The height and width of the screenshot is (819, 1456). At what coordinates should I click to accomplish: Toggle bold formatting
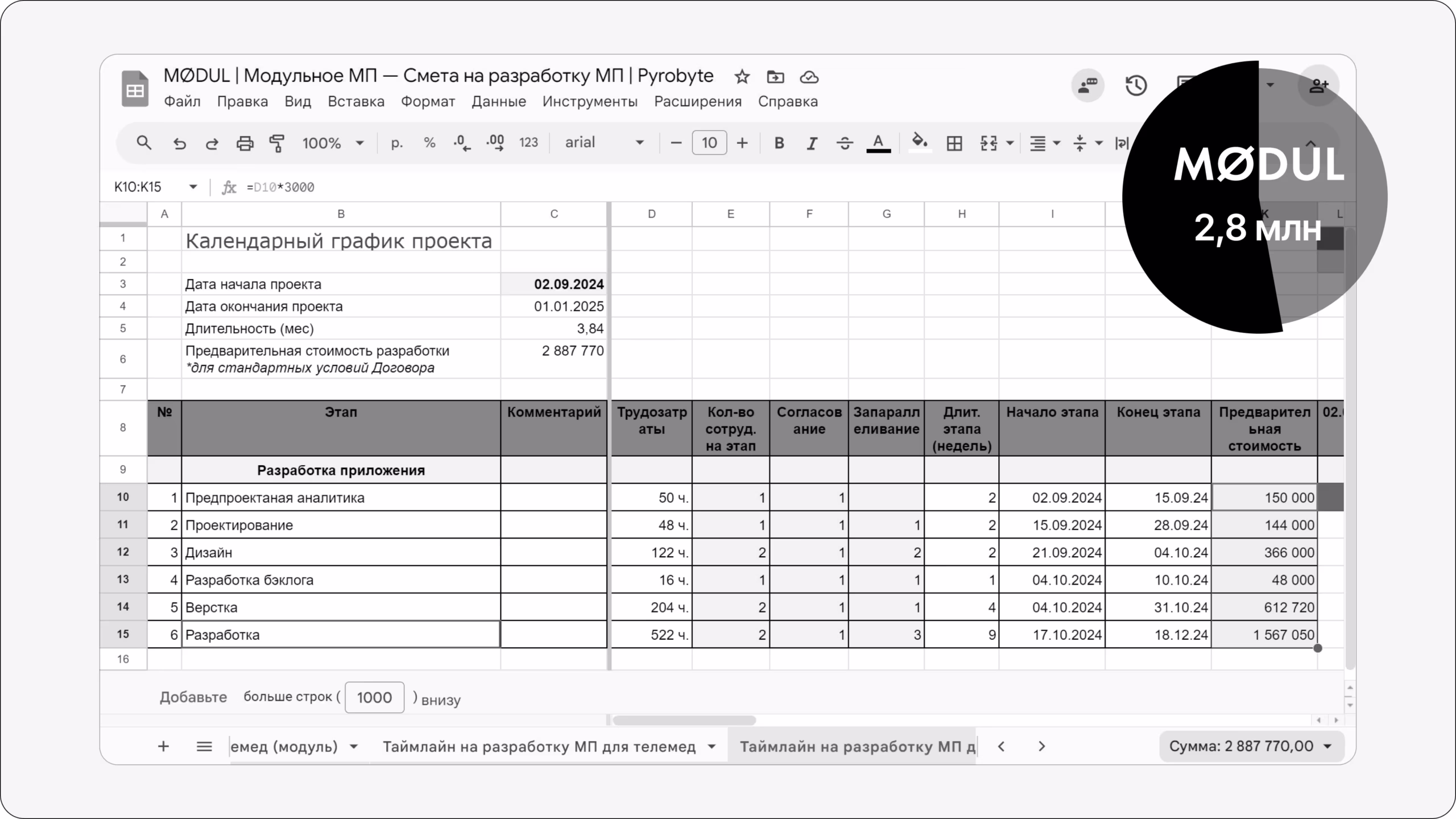pyautogui.click(x=779, y=143)
